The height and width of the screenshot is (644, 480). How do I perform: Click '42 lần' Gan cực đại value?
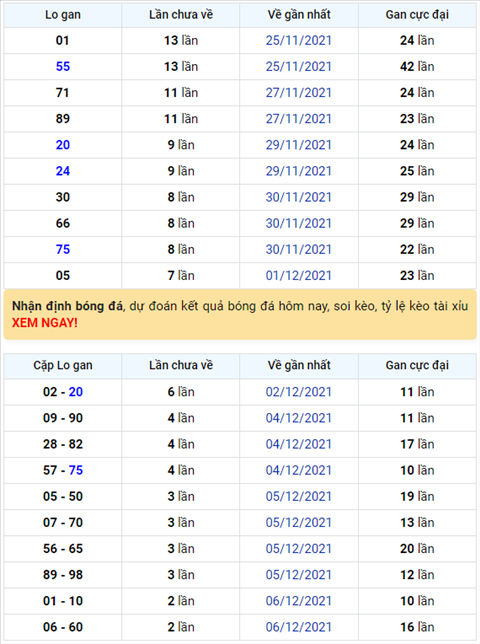point(417,67)
